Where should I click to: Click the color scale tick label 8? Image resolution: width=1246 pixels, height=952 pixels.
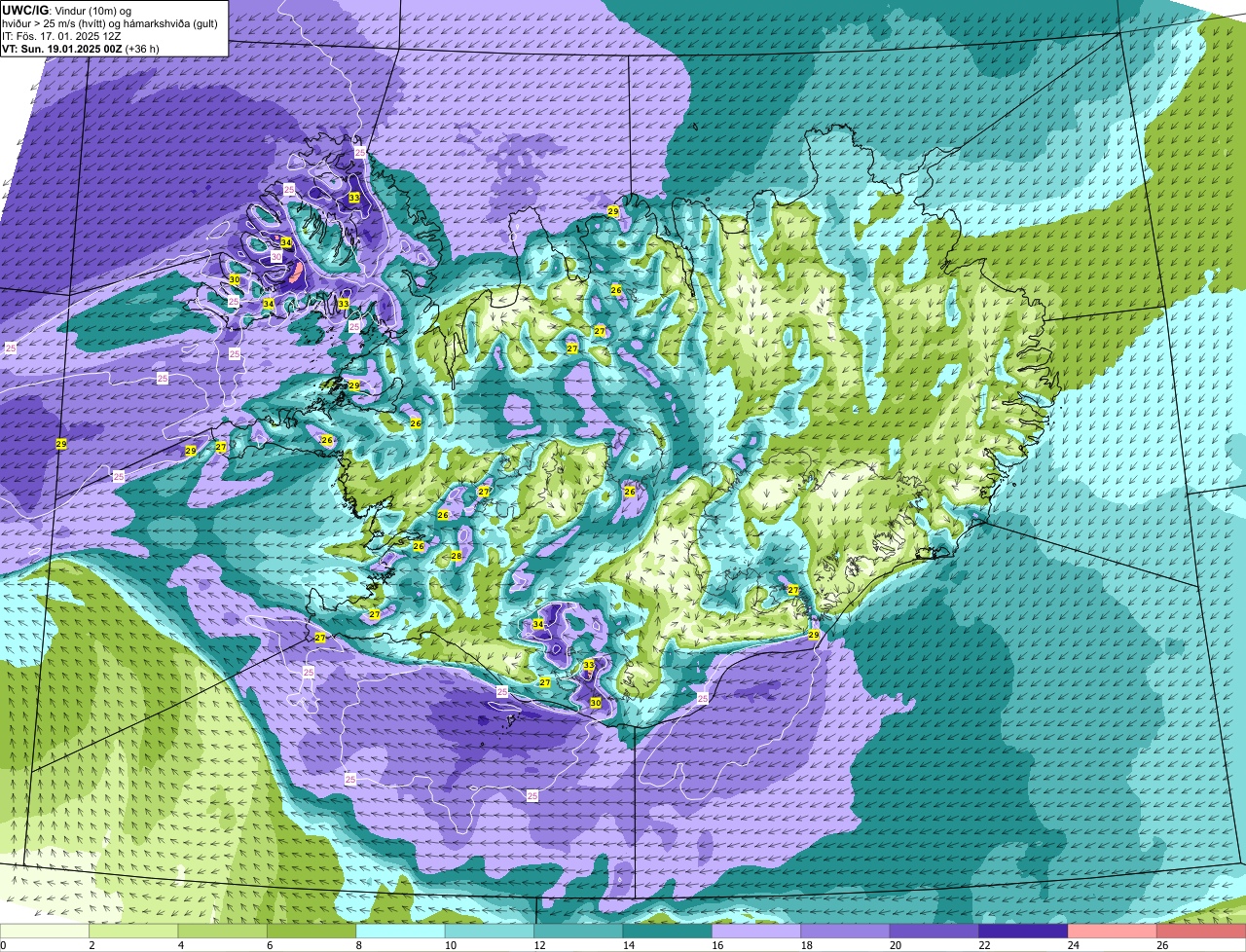[357, 945]
